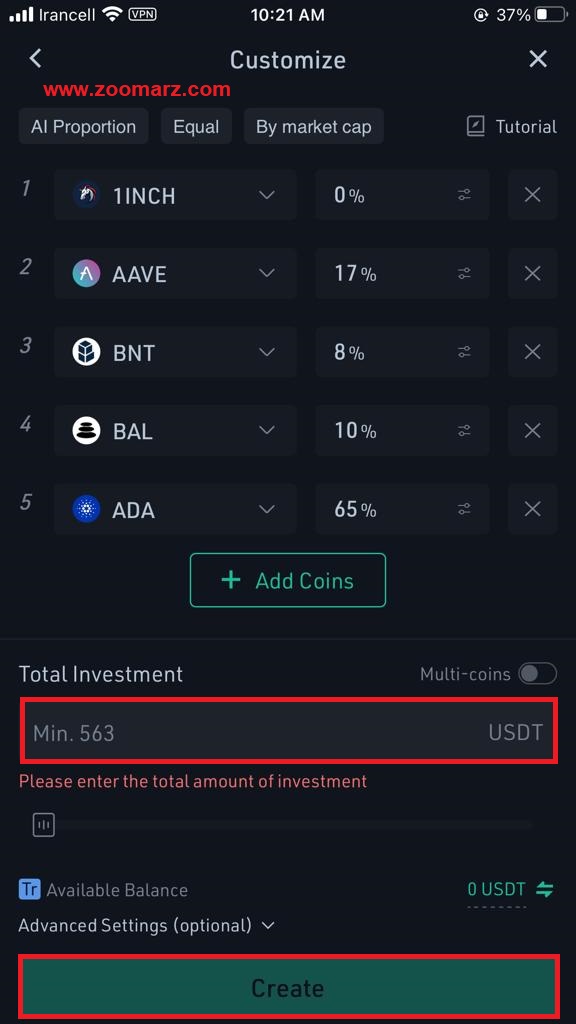The height and width of the screenshot is (1024, 576).
Task: Tap the Add Coins button
Action: point(288,580)
